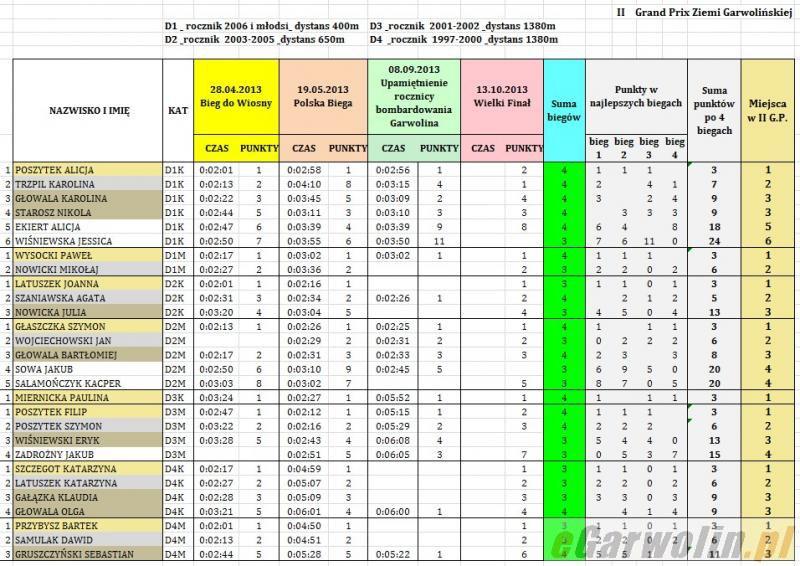Viewport: 800px width, 566px height.
Task: Click the cell NOWICKI MIKOŁAJ
Action: [88, 269]
